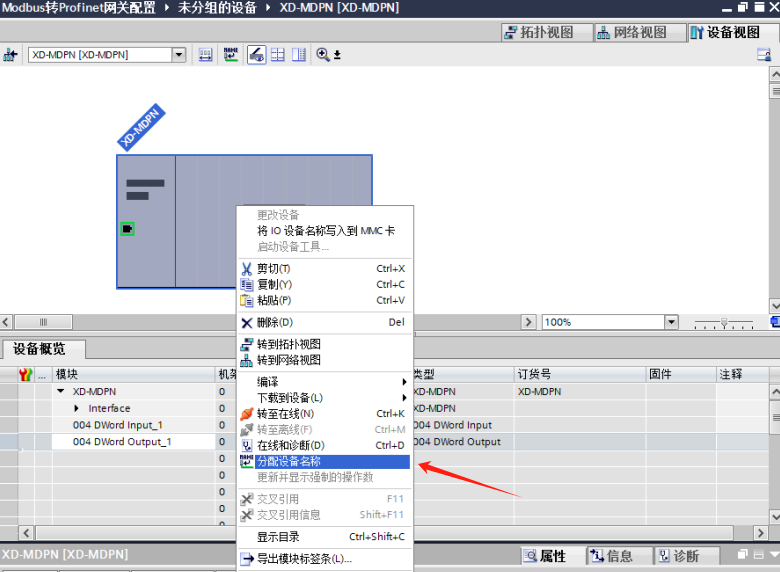Click the float inspector window icon
The height and width of the screenshot is (572, 780).
(x=742, y=555)
